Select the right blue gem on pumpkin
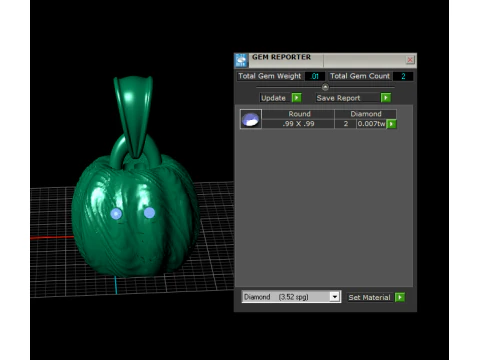The height and width of the screenshot is (360, 480). (x=149, y=212)
